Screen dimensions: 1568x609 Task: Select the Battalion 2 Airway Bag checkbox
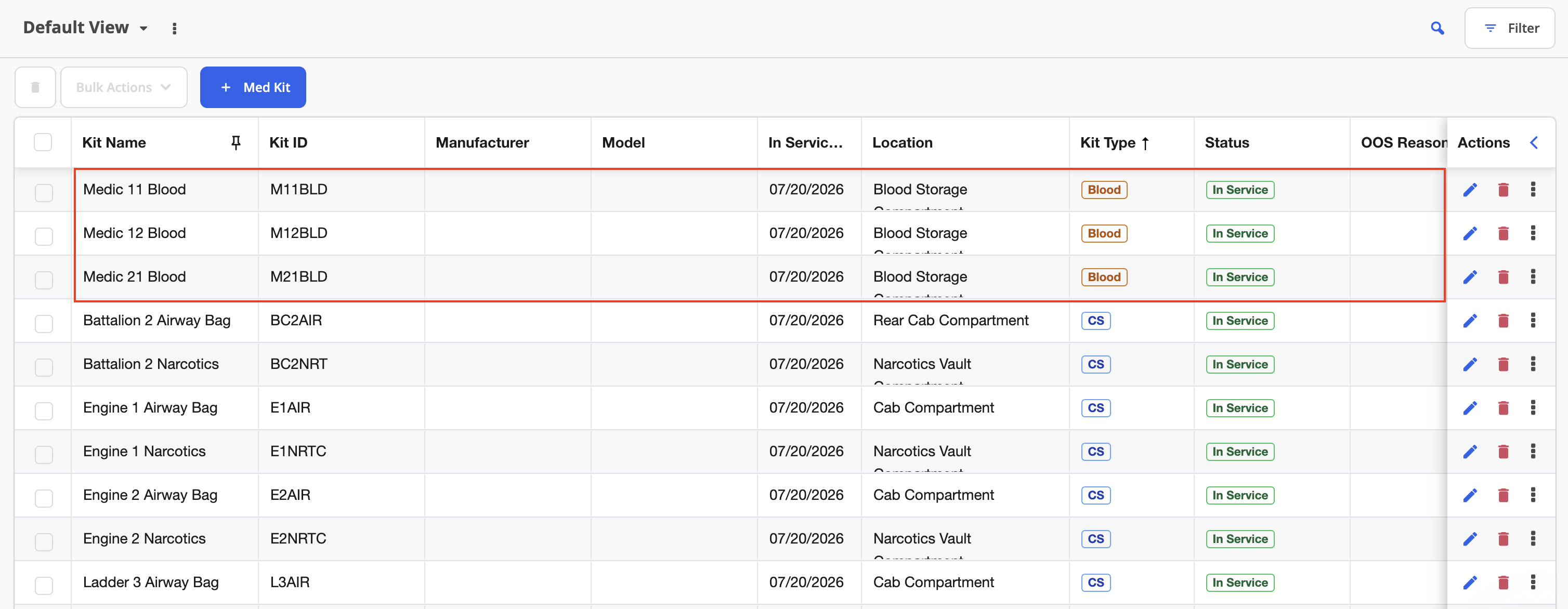44,324
